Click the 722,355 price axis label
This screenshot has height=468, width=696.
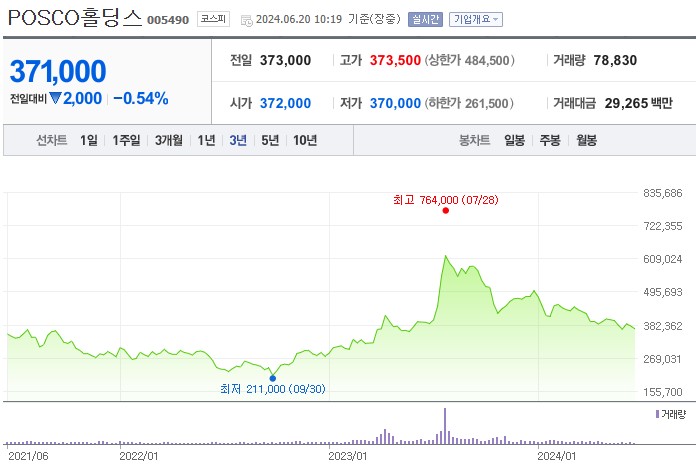click(662, 226)
